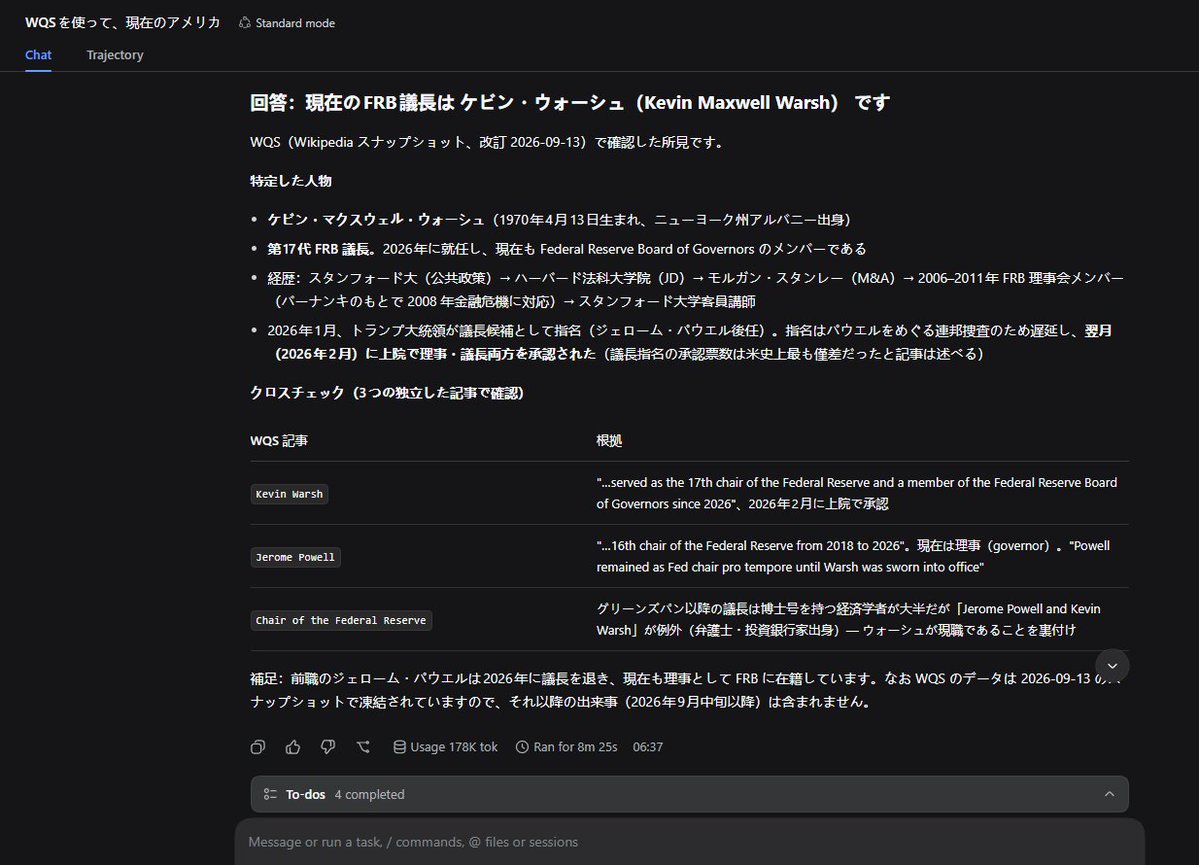The width and height of the screenshot is (1199, 865).
Task: Give the answer a thumbs down
Action: coord(328,747)
